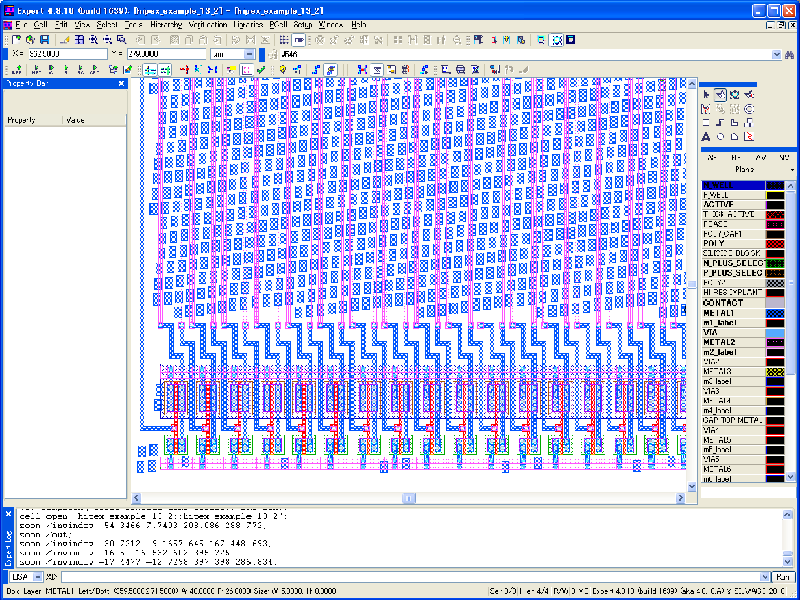The image size is (800, 600).
Task: Toggle the POLY layer in layer list
Action: point(733,243)
